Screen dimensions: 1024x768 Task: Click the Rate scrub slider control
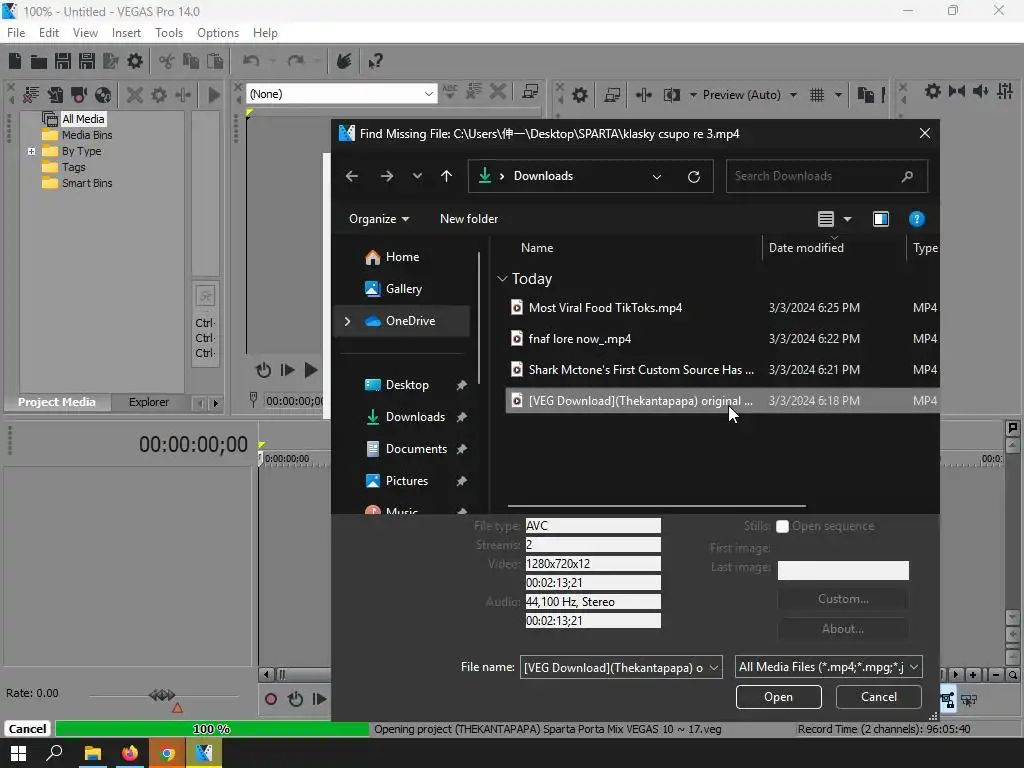162,696
